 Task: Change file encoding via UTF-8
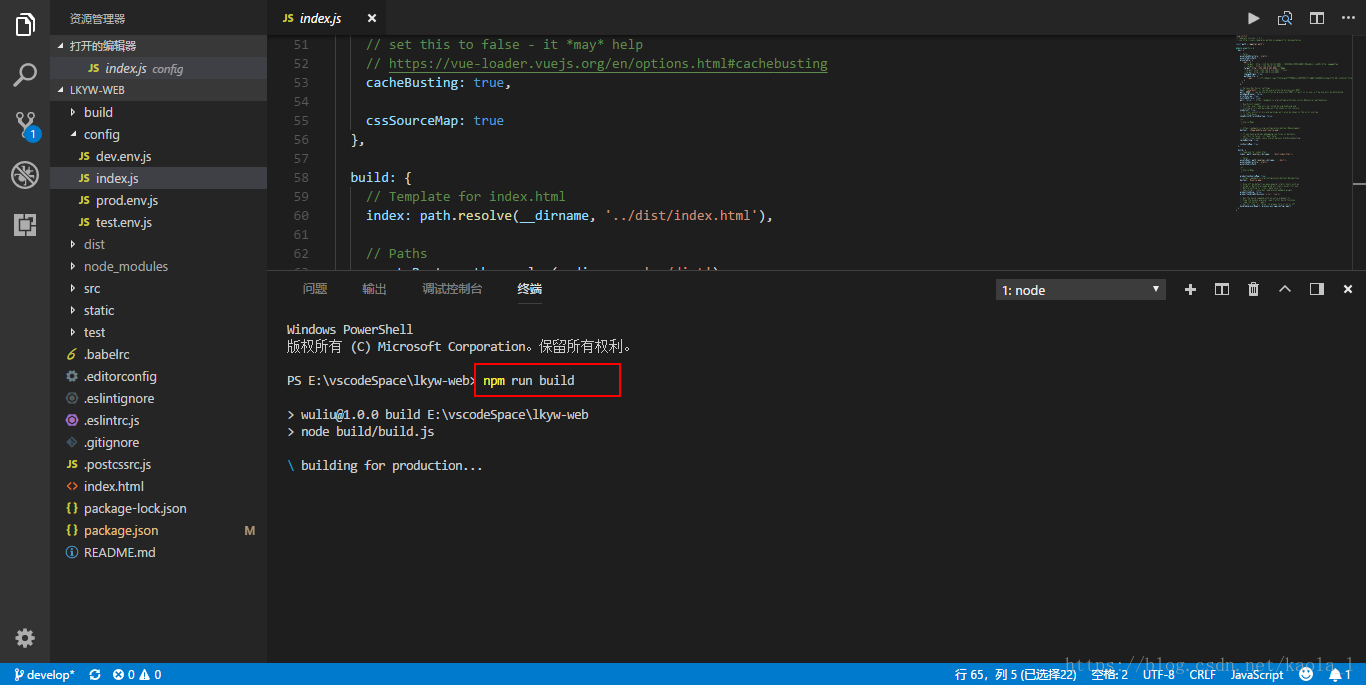click(1159, 675)
